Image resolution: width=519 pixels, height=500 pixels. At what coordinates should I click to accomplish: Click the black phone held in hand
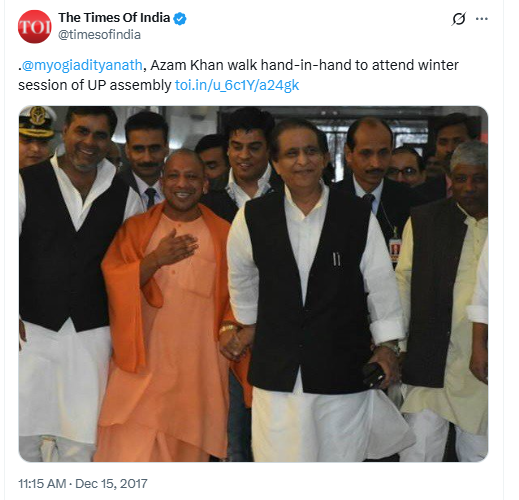[x=374, y=374]
